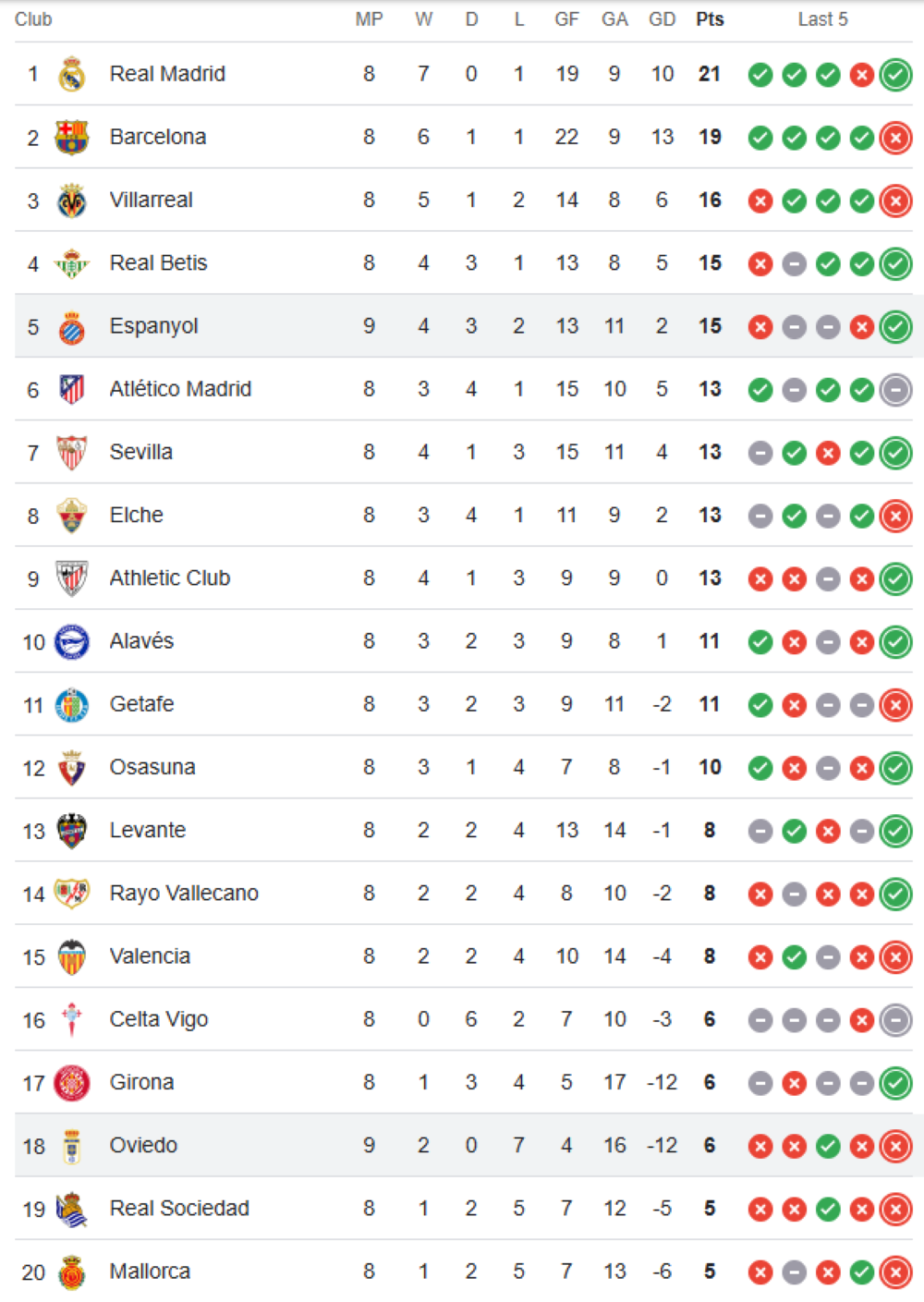The width and height of the screenshot is (924, 1302).
Task: Click the Alavés club crest
Action: (x=72, y=641)
